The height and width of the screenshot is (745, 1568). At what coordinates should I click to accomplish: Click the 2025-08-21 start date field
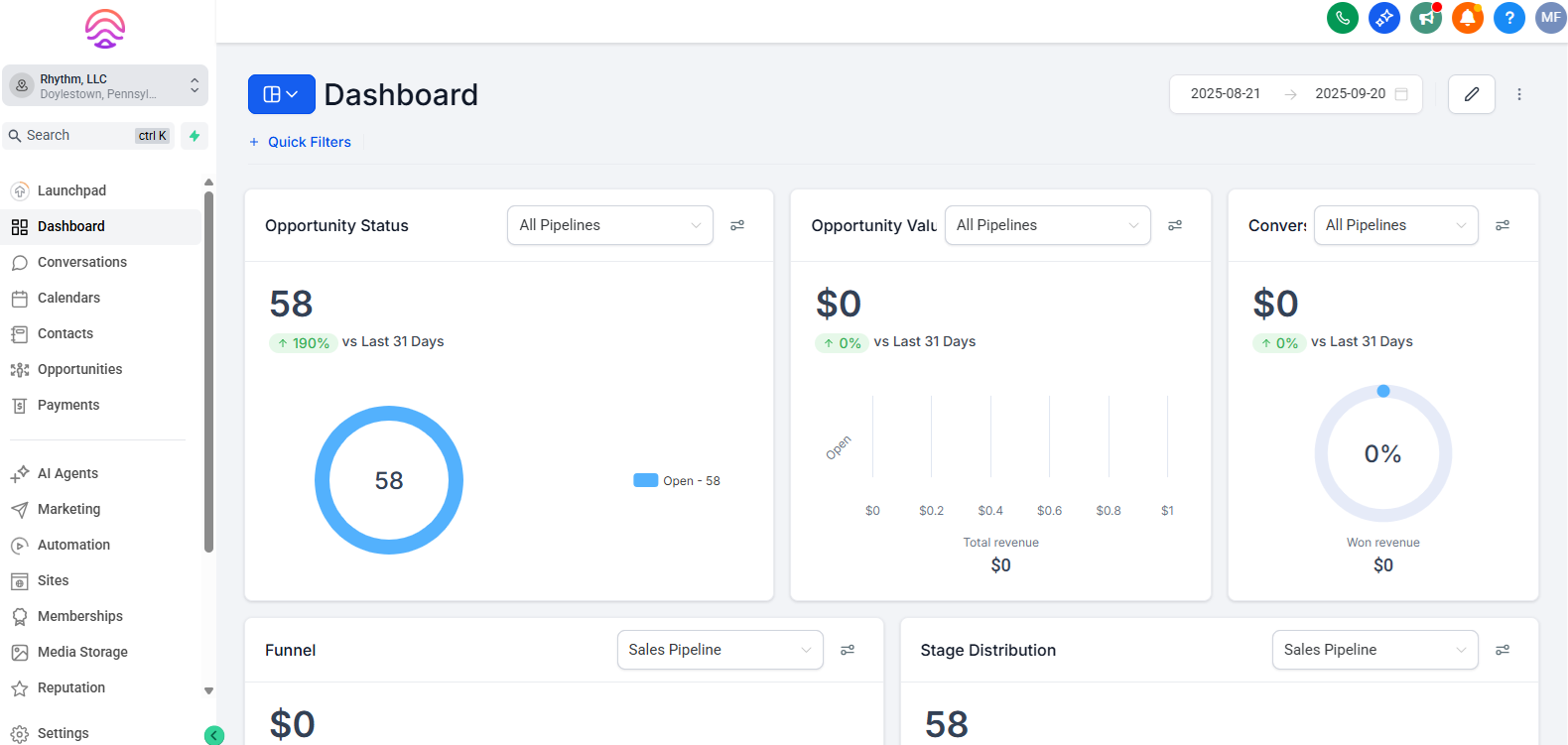coord(1225,94)
